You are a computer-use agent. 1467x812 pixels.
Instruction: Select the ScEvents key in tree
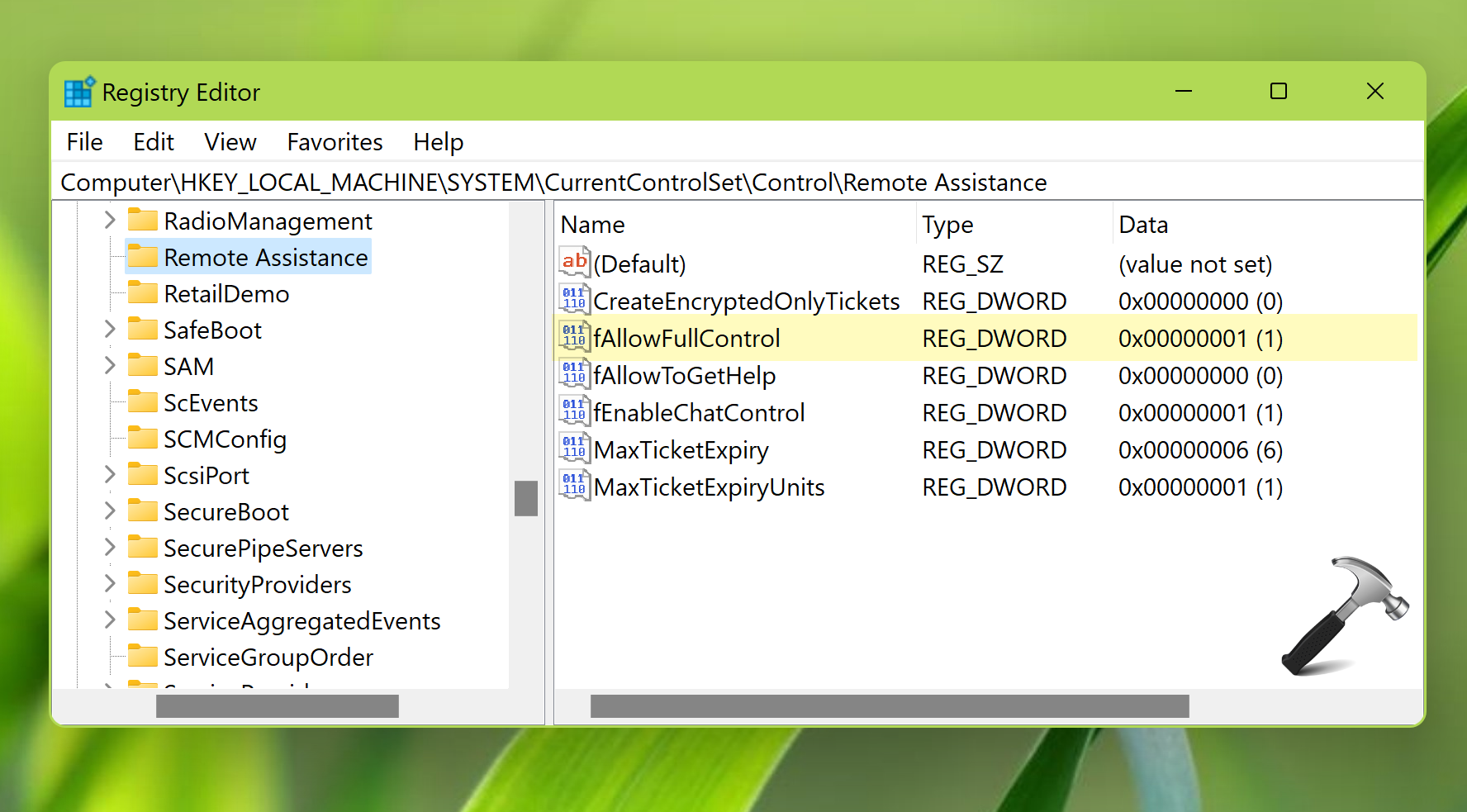click(x=211, y=403)
